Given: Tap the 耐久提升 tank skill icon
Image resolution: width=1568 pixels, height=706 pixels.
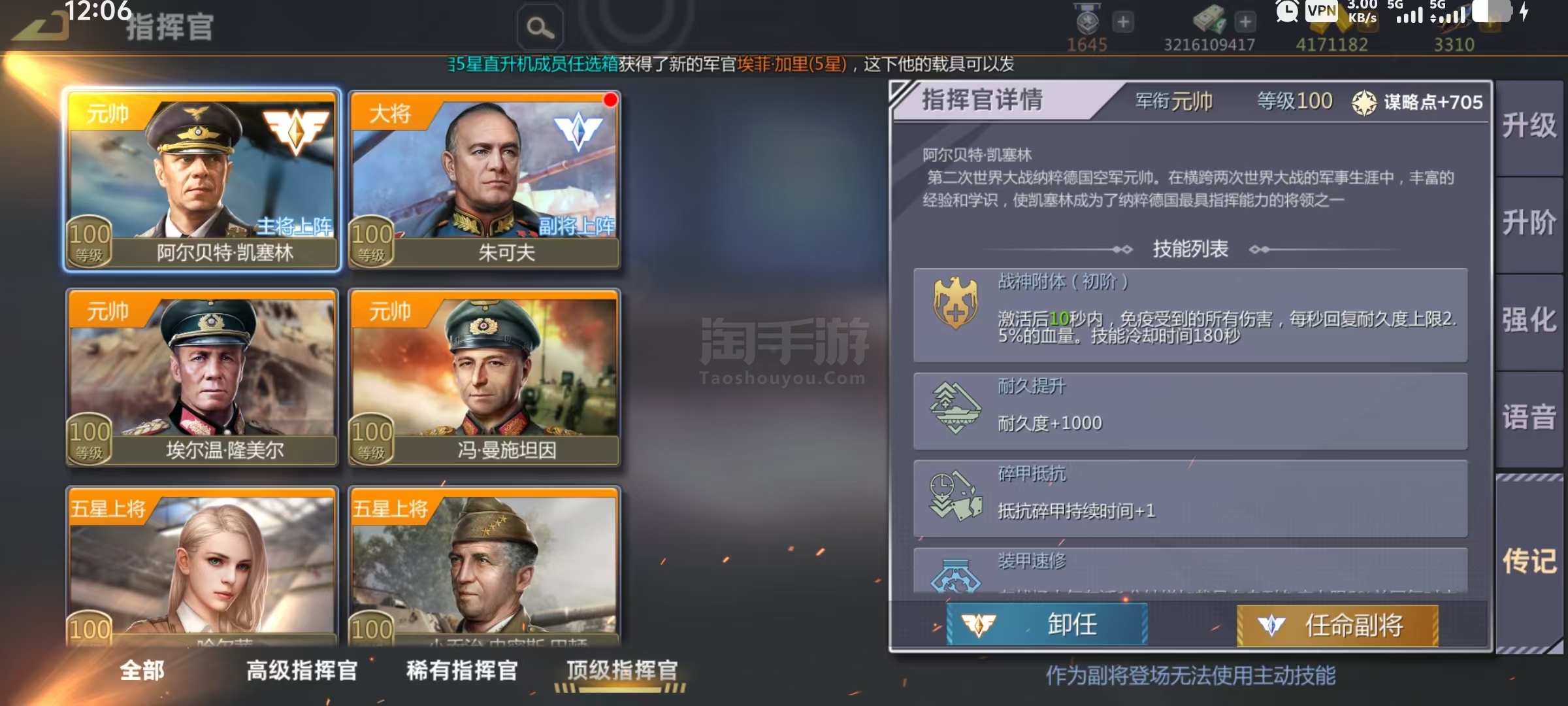Looking at the screenshot, I should 955,408.
